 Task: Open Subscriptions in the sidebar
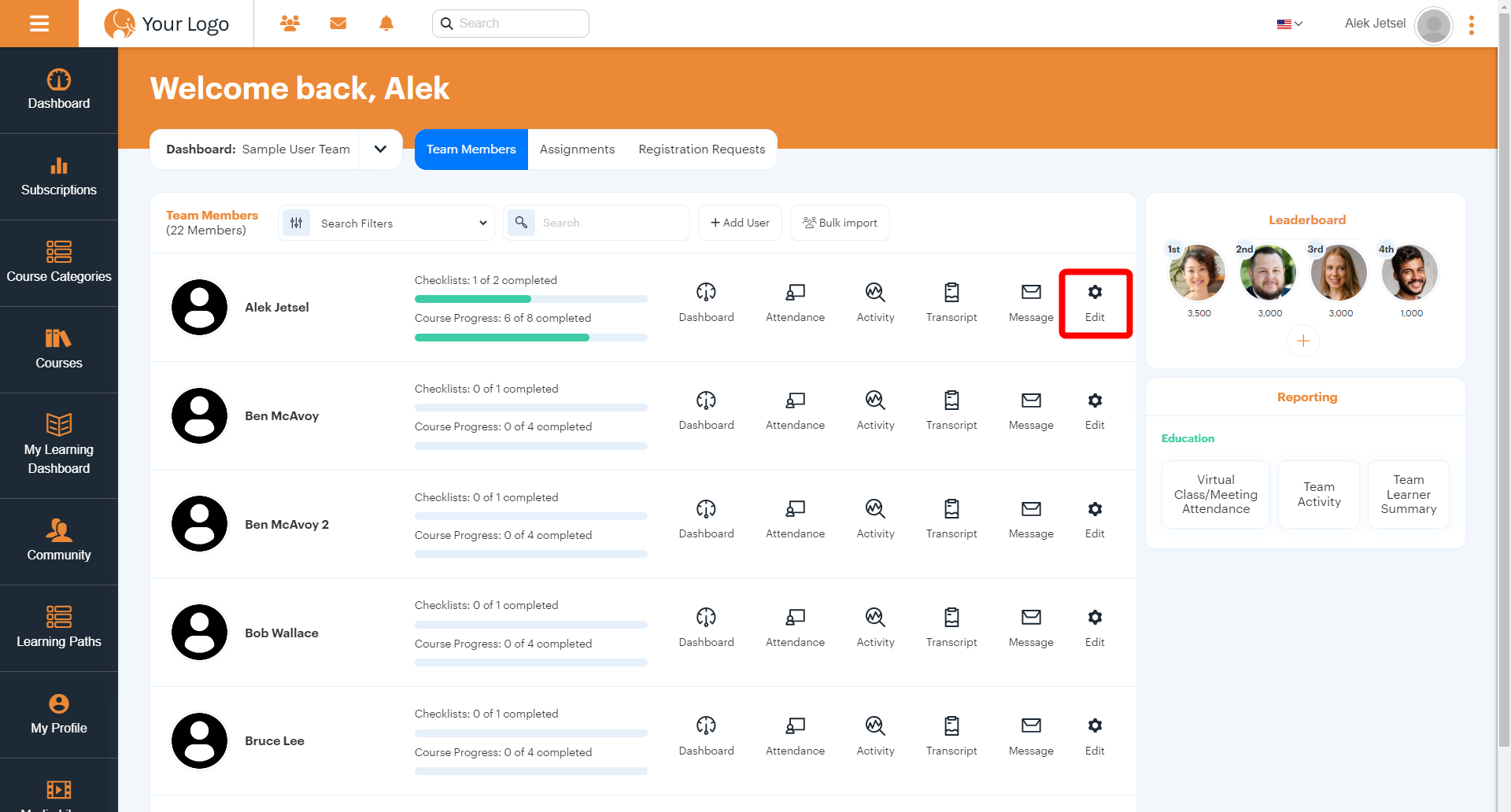[59, 177]
